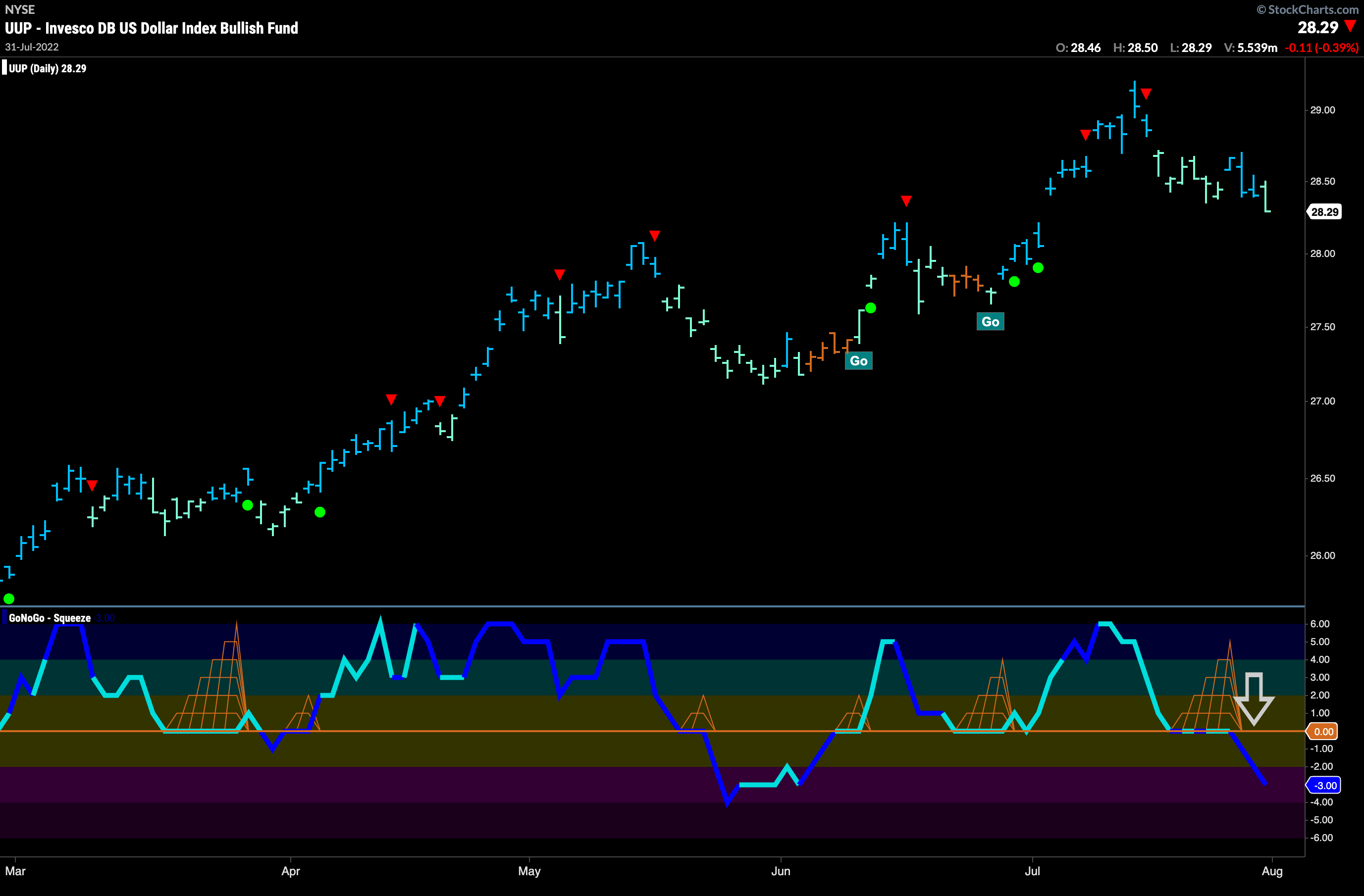The width and height of the screenshot is (1364, 896).
Task: Click the orange squeeze grid in late July
Action: [1207, 686]
